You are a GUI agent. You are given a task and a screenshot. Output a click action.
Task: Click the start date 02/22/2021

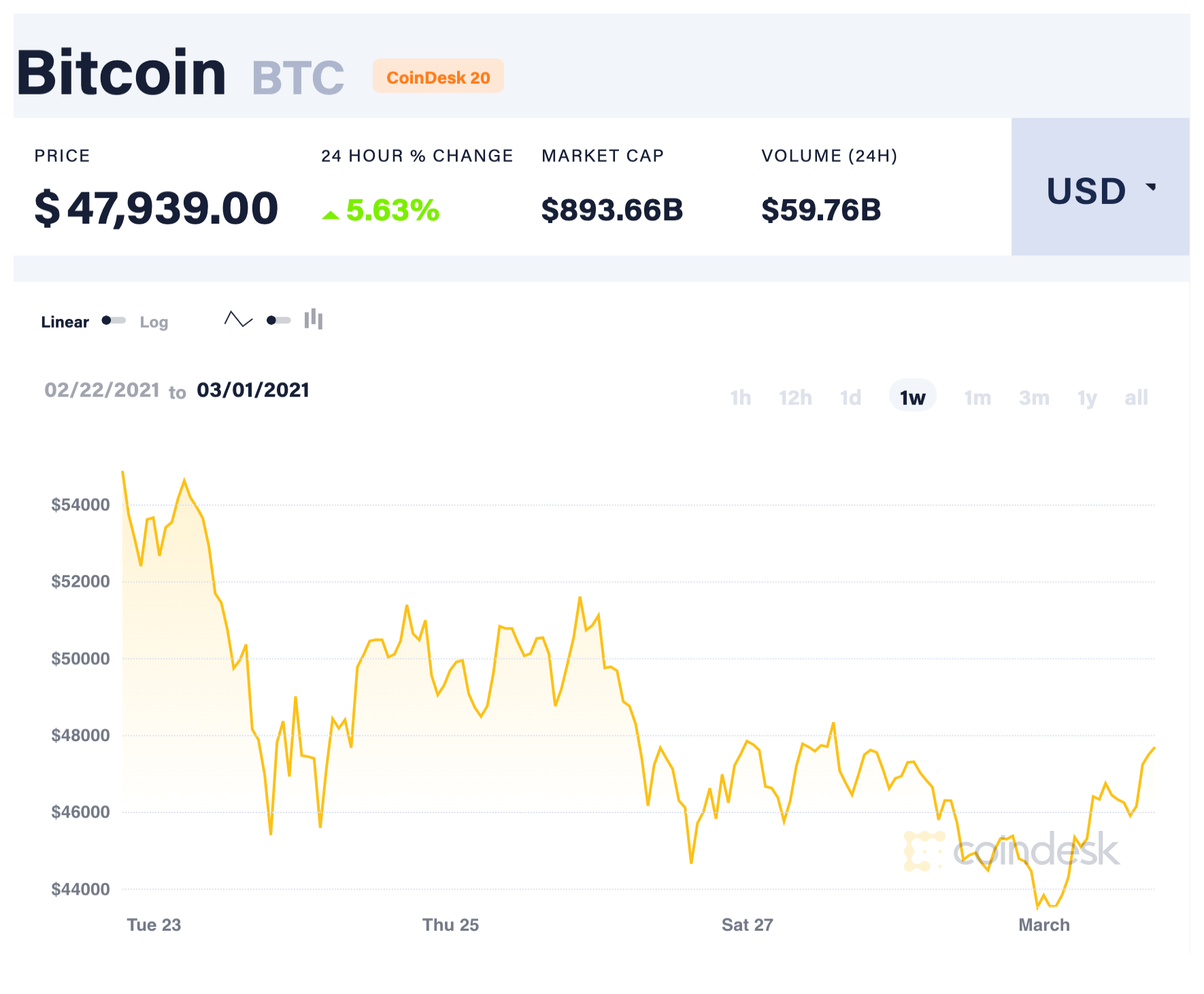[x=102, y=390]
